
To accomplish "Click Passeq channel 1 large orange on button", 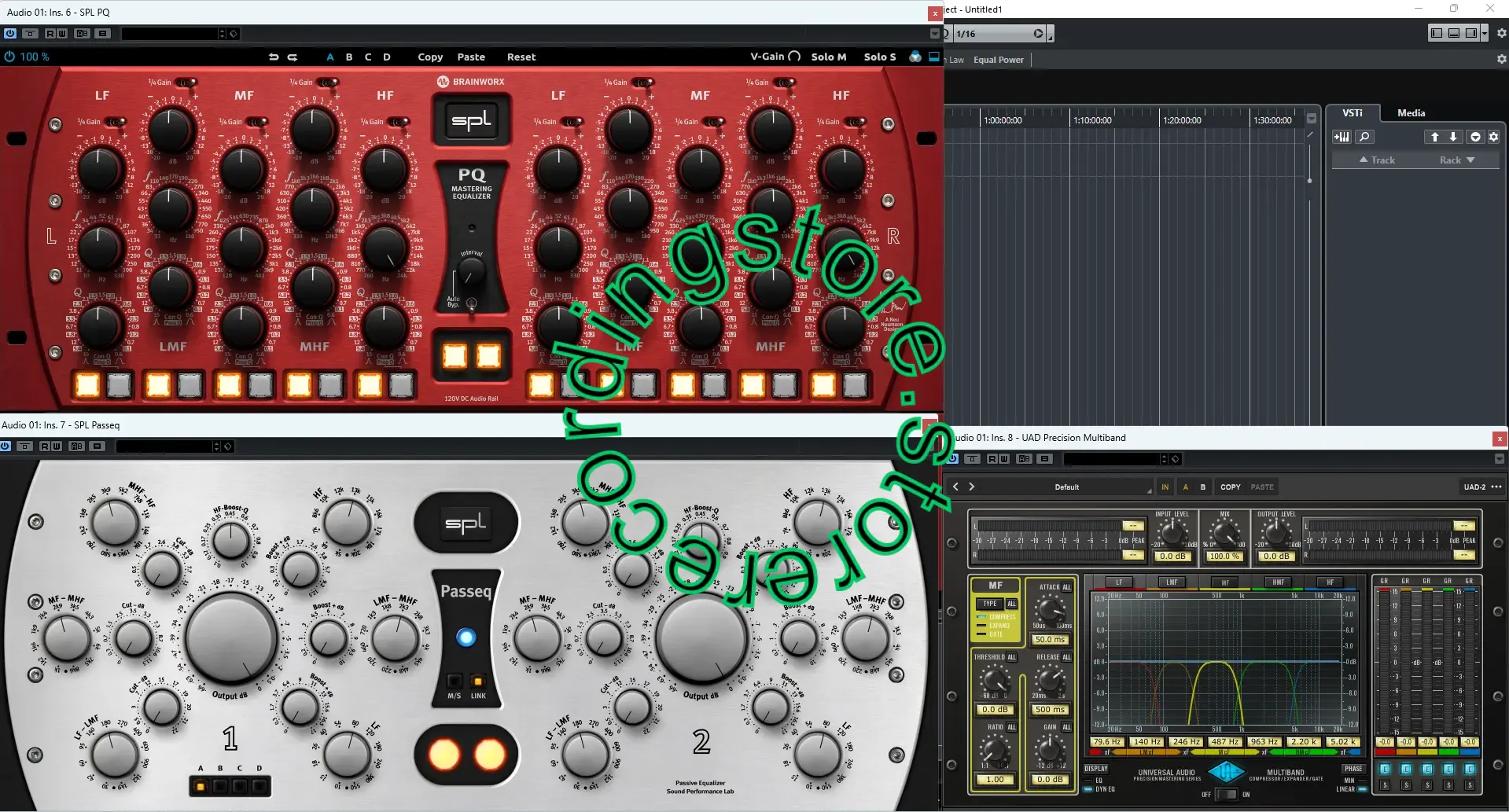I will click(x=444, y=755).
